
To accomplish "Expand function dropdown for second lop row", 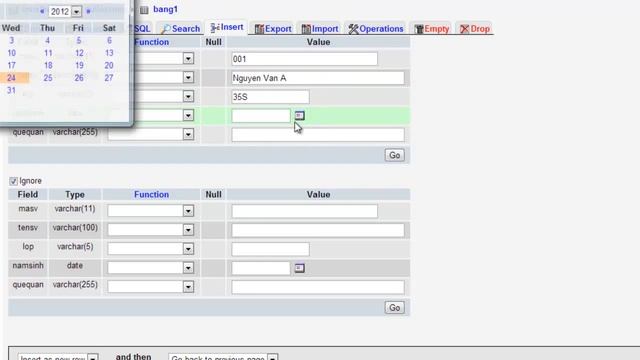I will [188, 249].
